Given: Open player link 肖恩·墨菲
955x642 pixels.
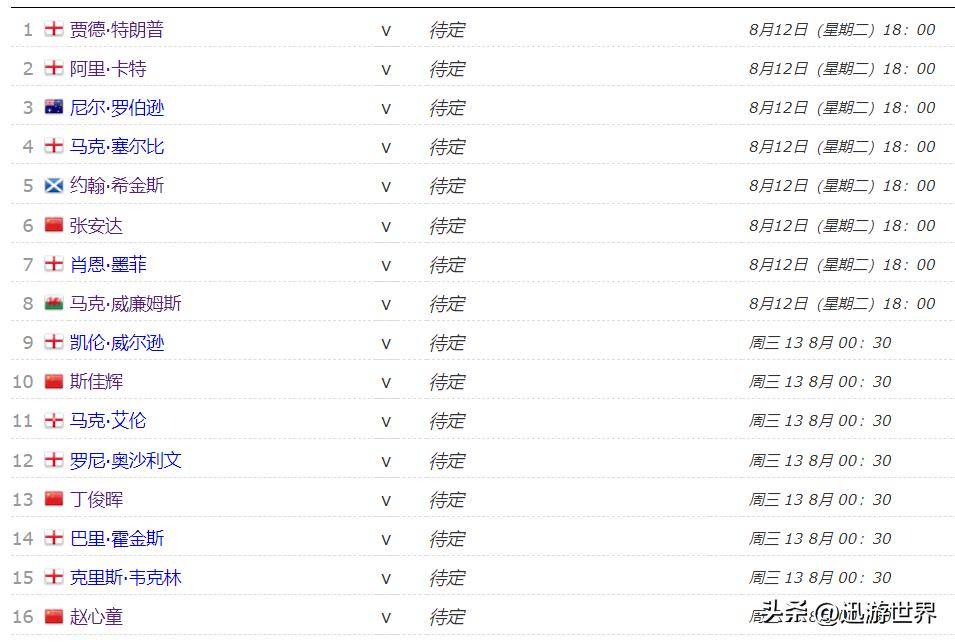Looking at the screenshot, I should (108, 264).
